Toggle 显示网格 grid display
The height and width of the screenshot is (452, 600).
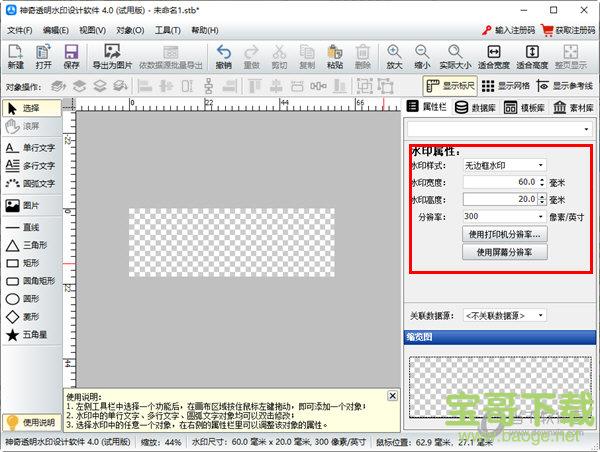point(510,86)
